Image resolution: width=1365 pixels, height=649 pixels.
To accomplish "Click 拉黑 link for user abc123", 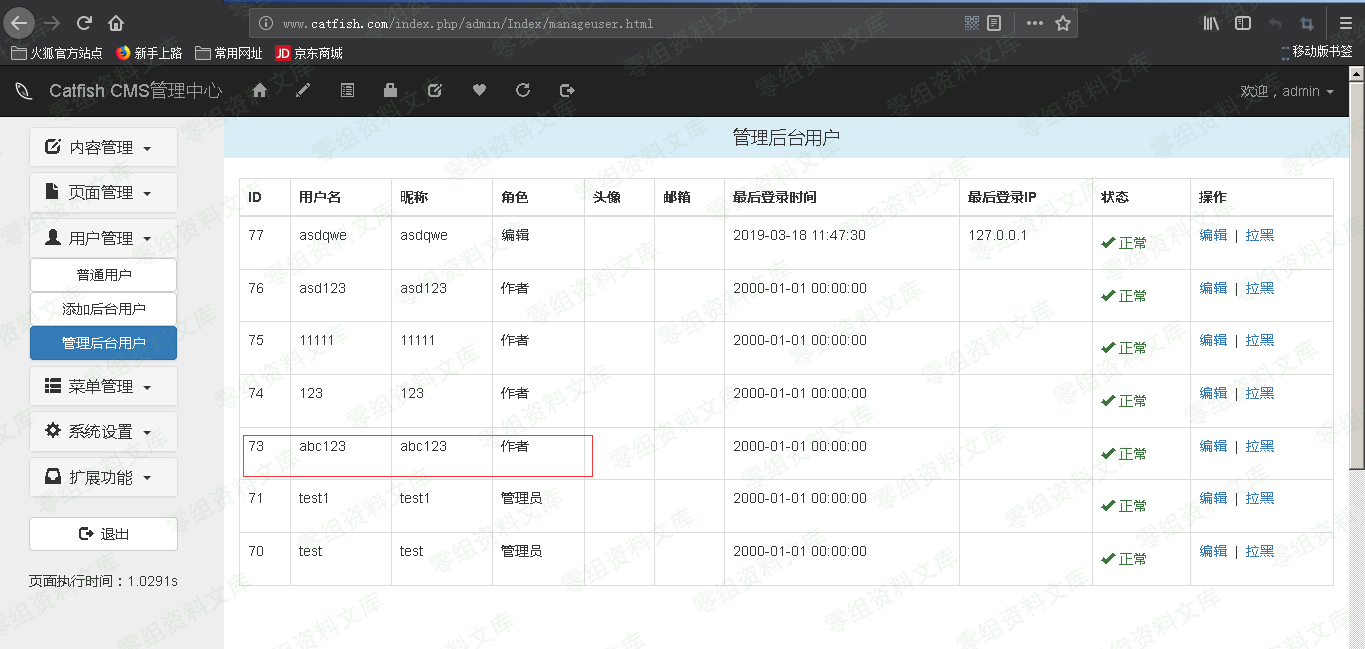I will pyautogui.click(x=1260, y=446).
